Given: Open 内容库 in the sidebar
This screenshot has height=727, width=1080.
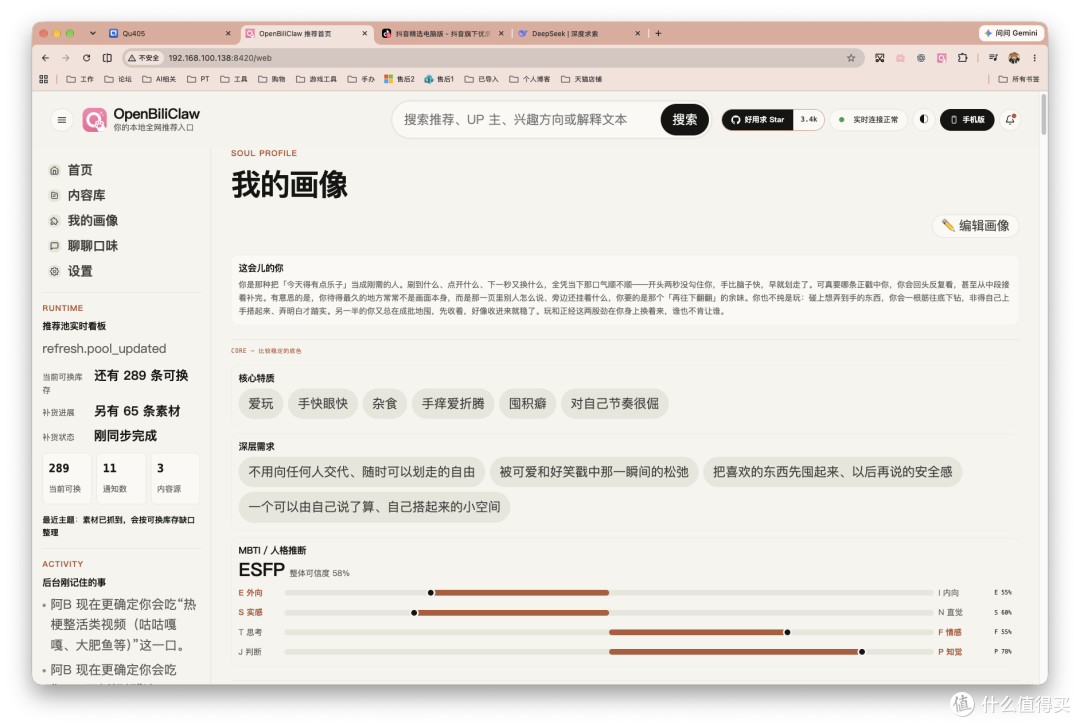Looking at the screenshot, I should [86, 196].
